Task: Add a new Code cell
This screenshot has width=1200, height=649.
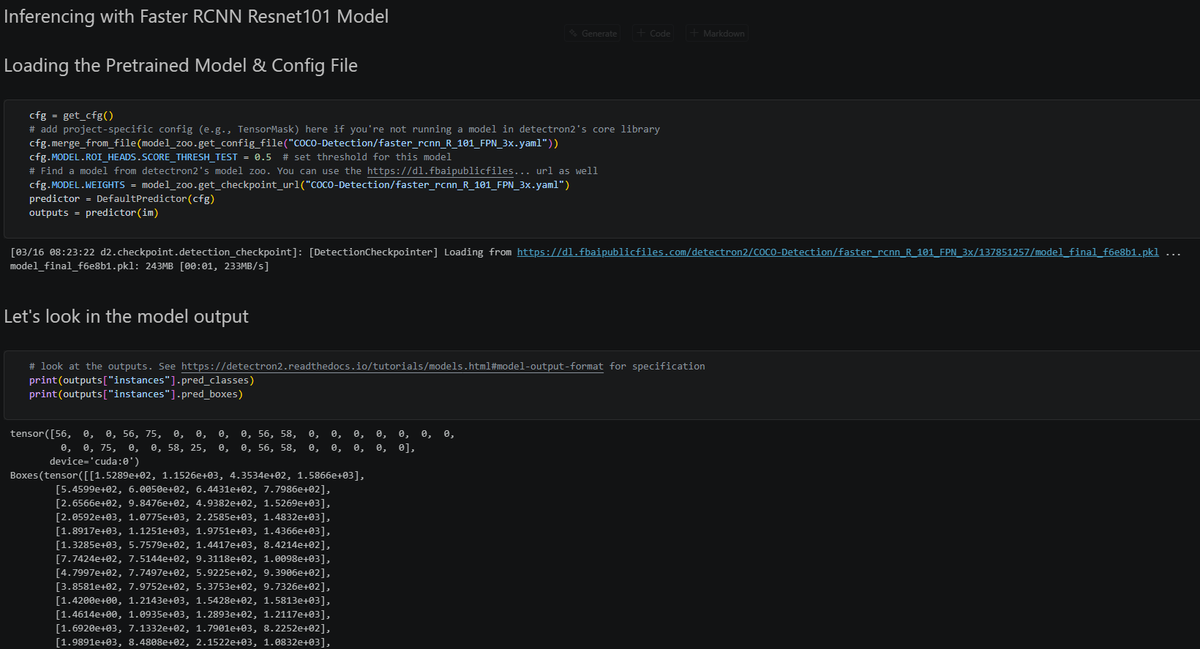Action: pos(654,34)
